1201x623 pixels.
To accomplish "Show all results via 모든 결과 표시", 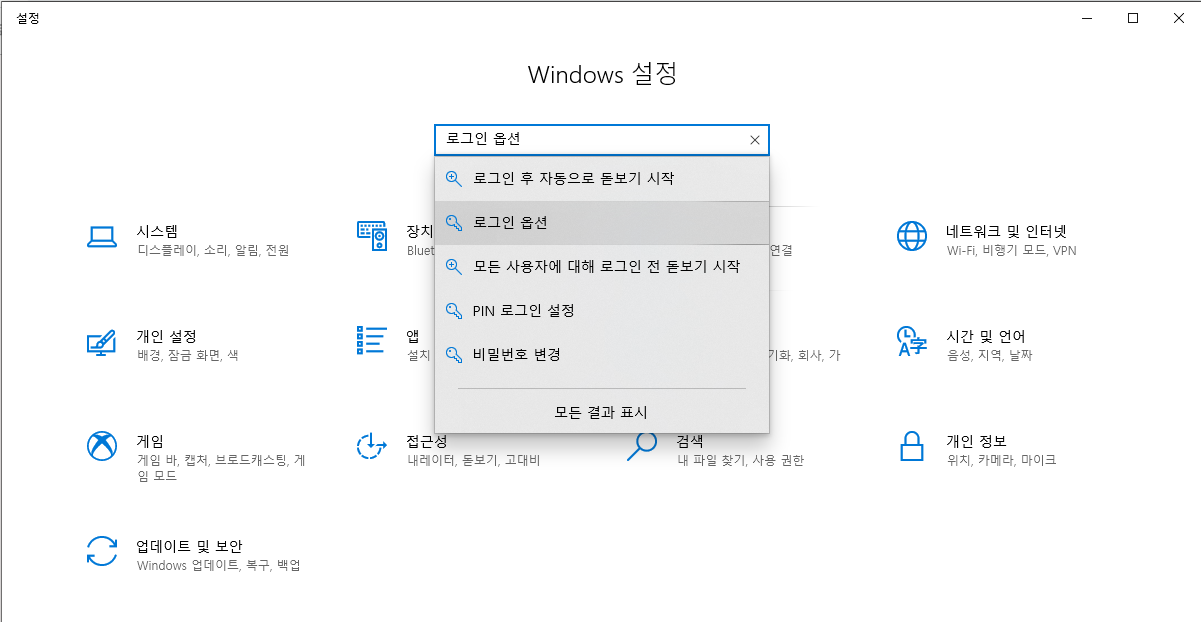I will tap(602, 412).
